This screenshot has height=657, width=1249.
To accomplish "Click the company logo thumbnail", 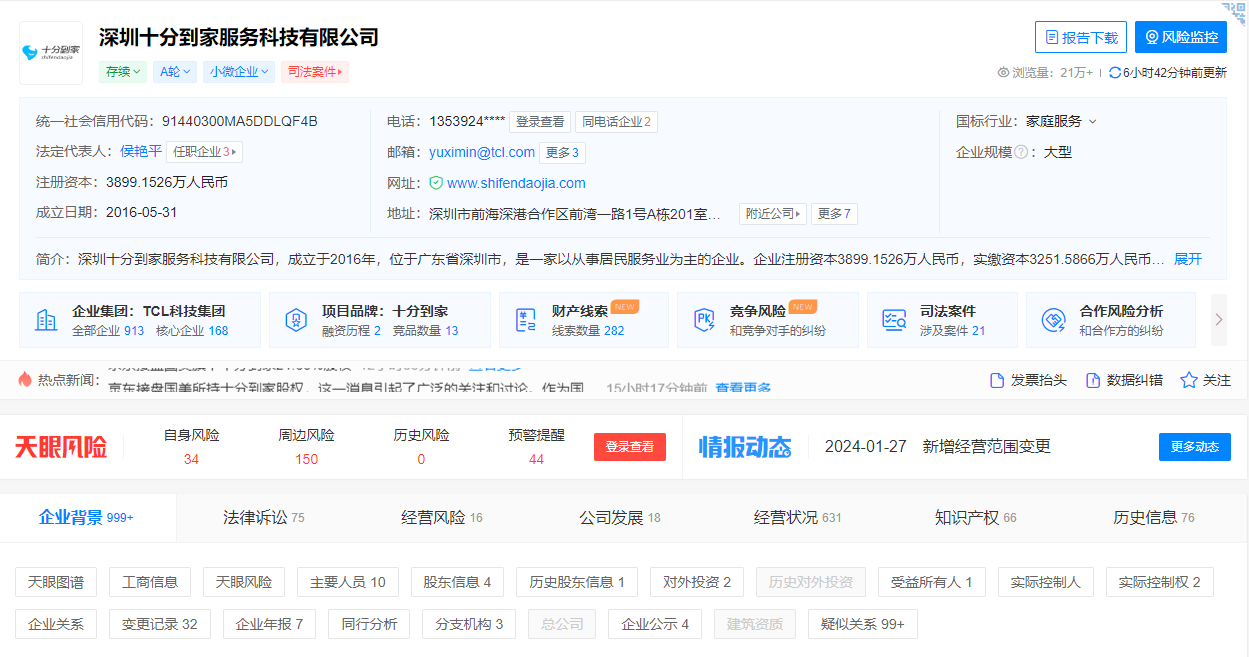I will 51,53.
